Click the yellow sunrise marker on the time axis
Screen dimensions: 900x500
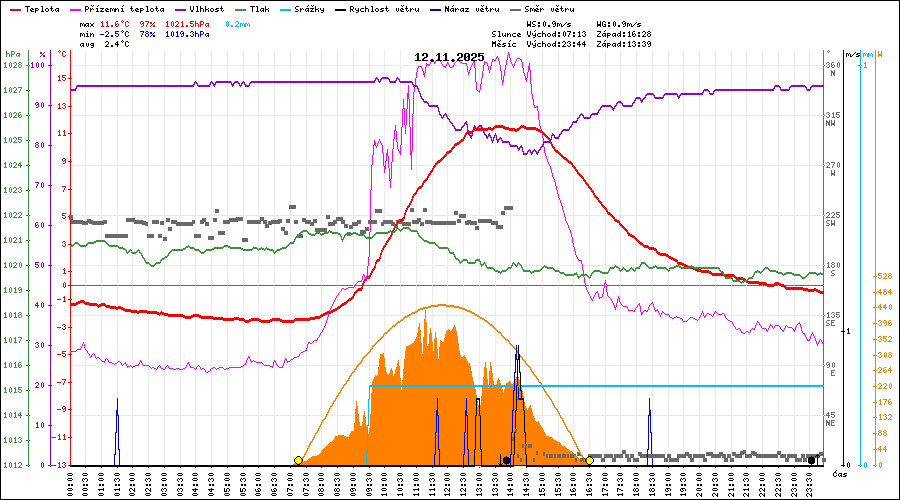click(298, 460)
